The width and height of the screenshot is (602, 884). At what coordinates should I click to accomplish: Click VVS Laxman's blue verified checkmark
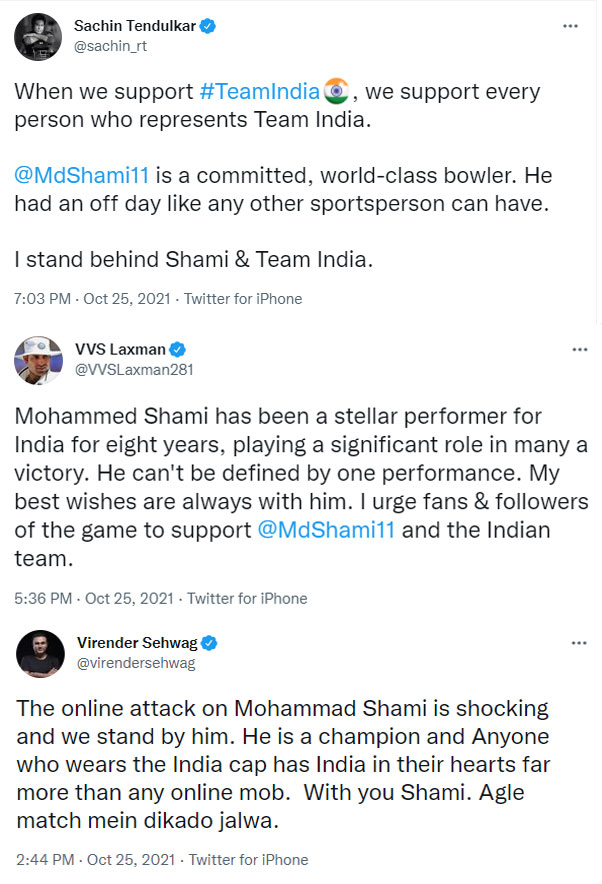(x=176, y=349)
